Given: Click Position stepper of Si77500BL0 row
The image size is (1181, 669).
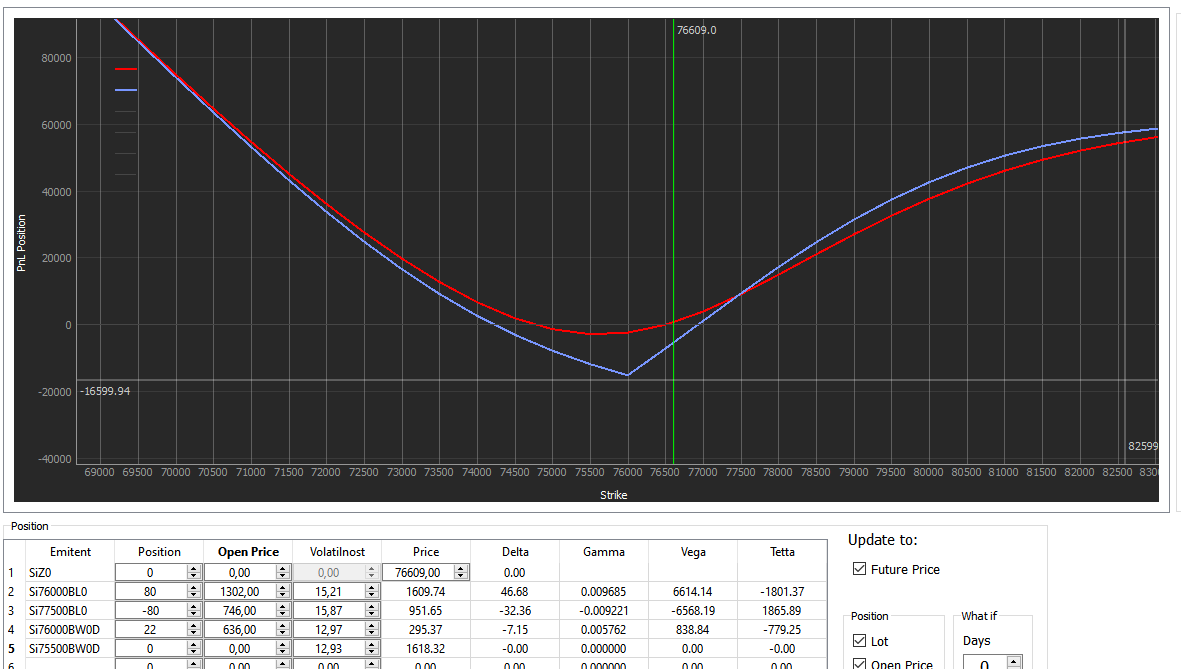Looking at the screenshot, I should (x=194, y=610).
